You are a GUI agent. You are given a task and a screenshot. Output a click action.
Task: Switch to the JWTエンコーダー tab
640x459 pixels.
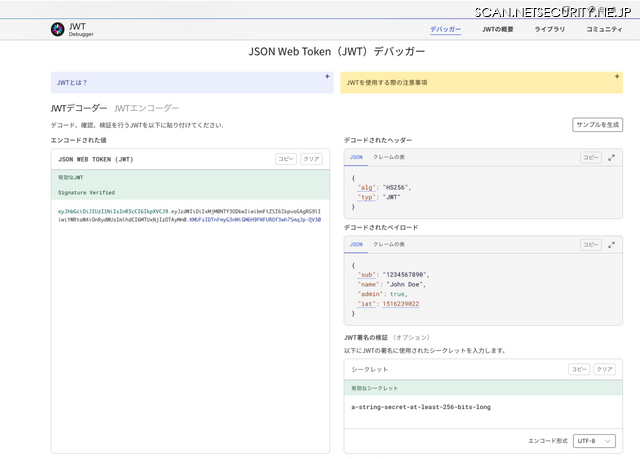click(147, 108)
